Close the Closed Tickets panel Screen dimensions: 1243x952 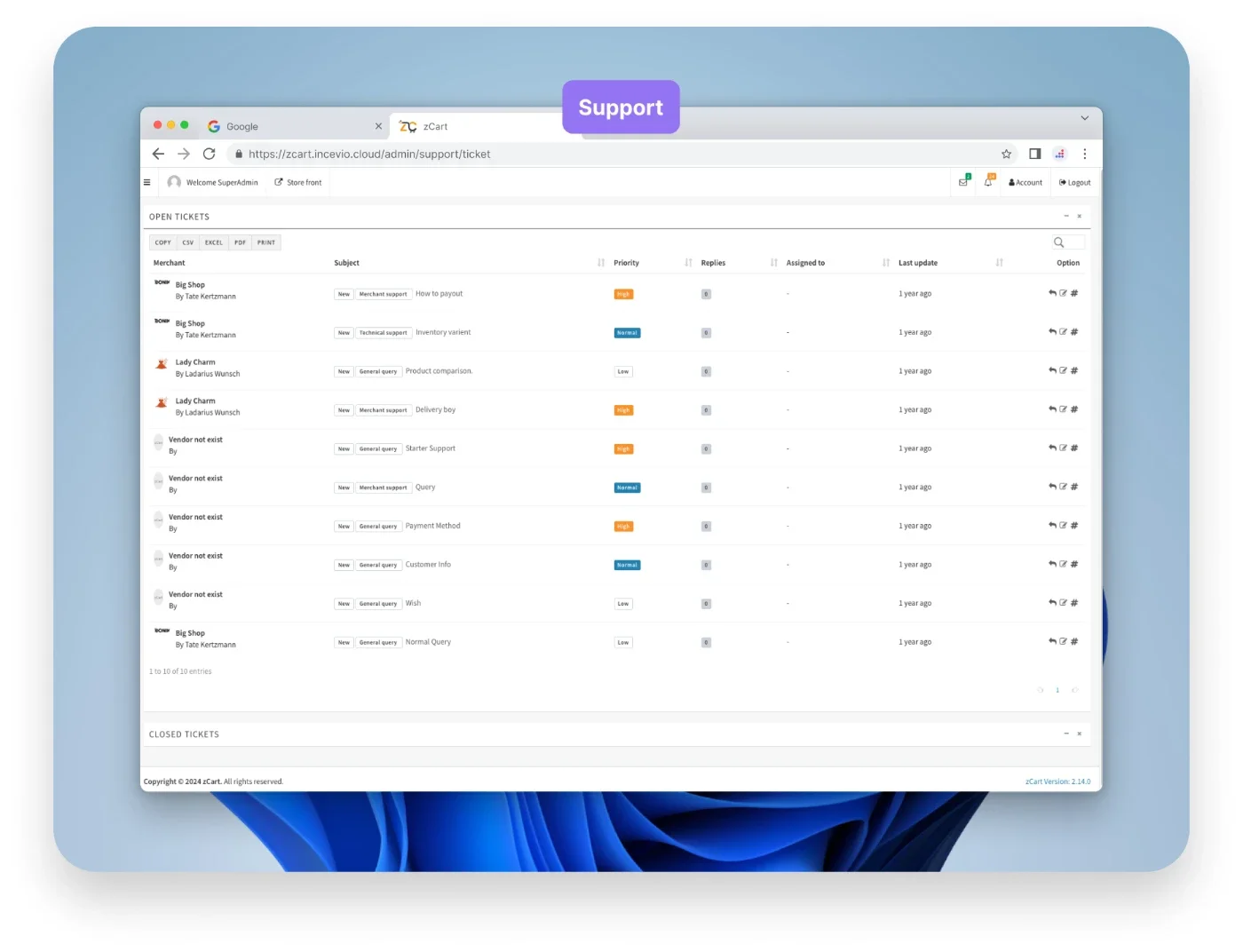tap(1080, 734)
